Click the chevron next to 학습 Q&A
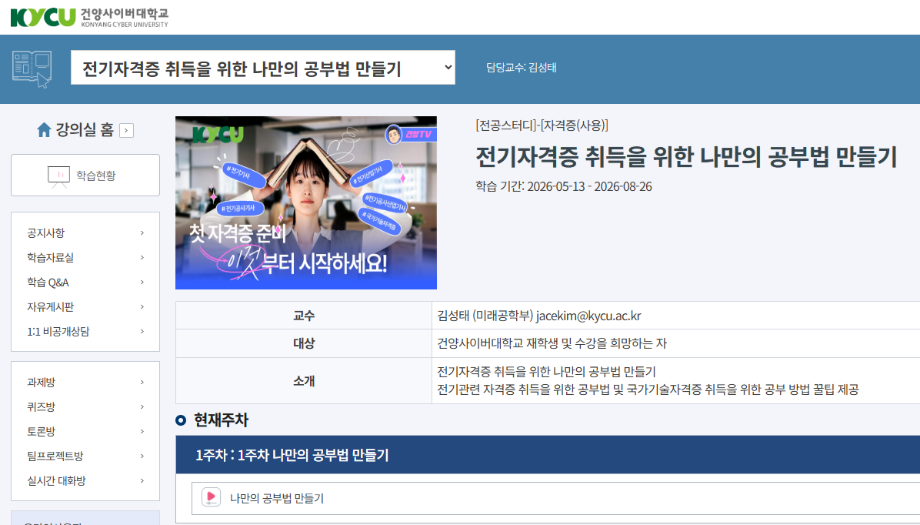Image resolution: width=920 pixels, height=525 pixels. (x=142, y=282)
